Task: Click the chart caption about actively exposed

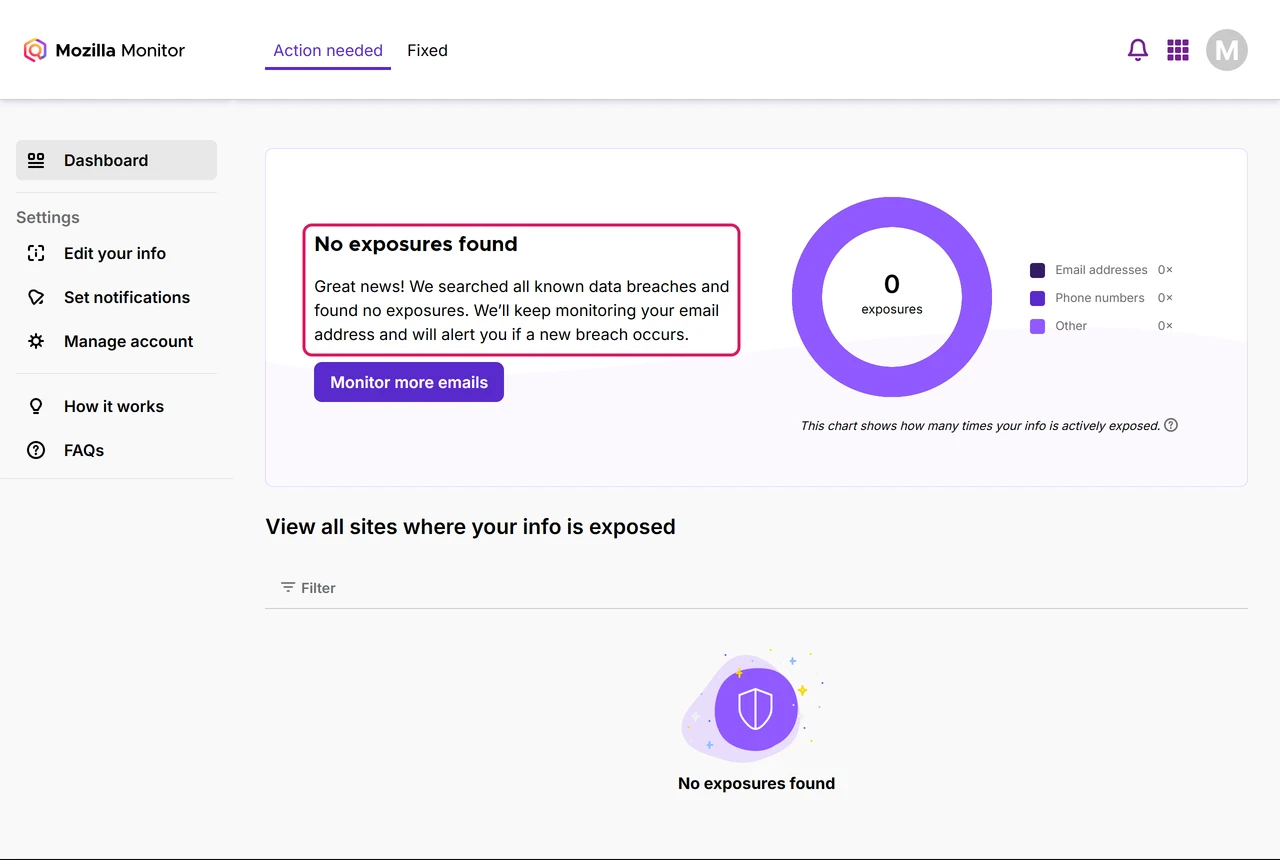Action: (980, 426)
